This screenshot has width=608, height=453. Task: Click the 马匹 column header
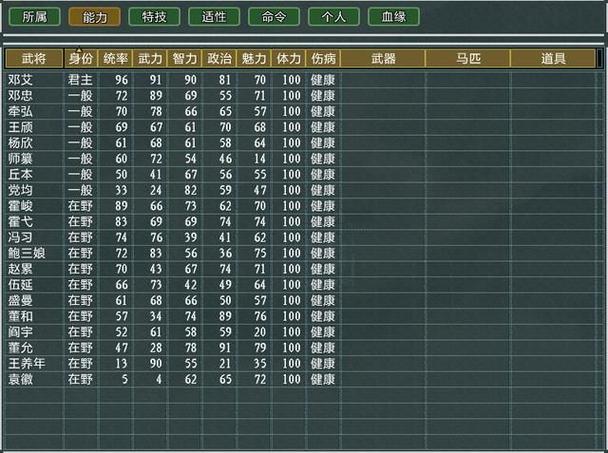[467, 59]
